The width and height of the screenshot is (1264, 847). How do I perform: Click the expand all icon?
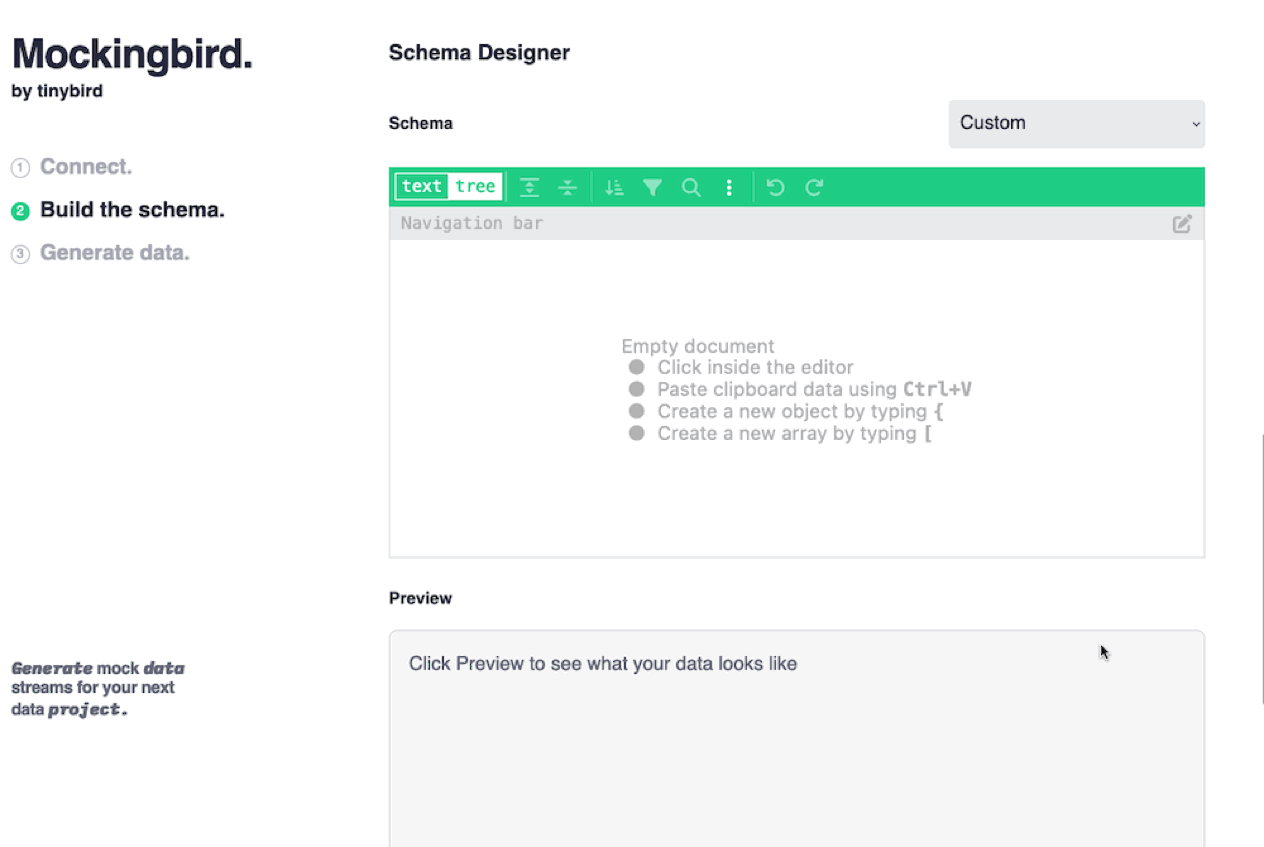[x=530, y=187]
